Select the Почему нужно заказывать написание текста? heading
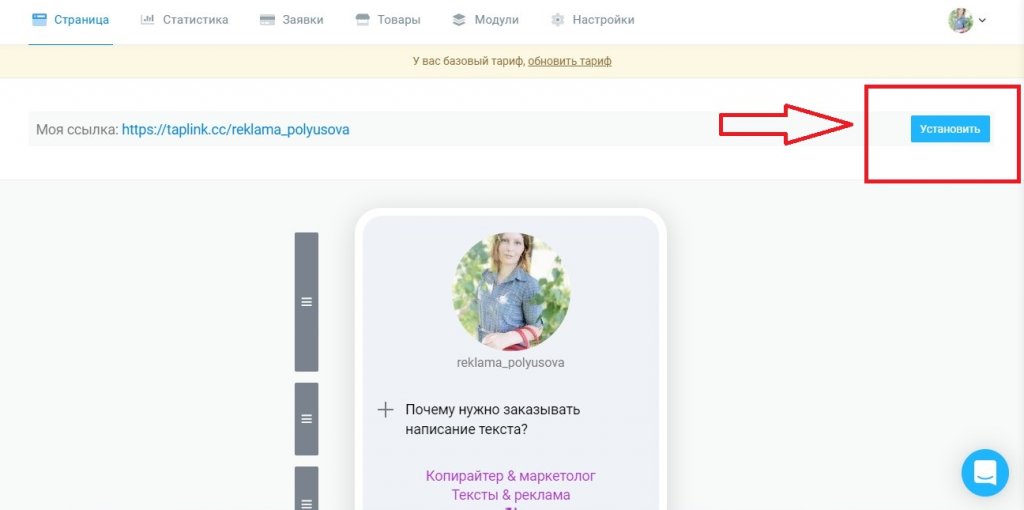 click(x=493, y=420)
